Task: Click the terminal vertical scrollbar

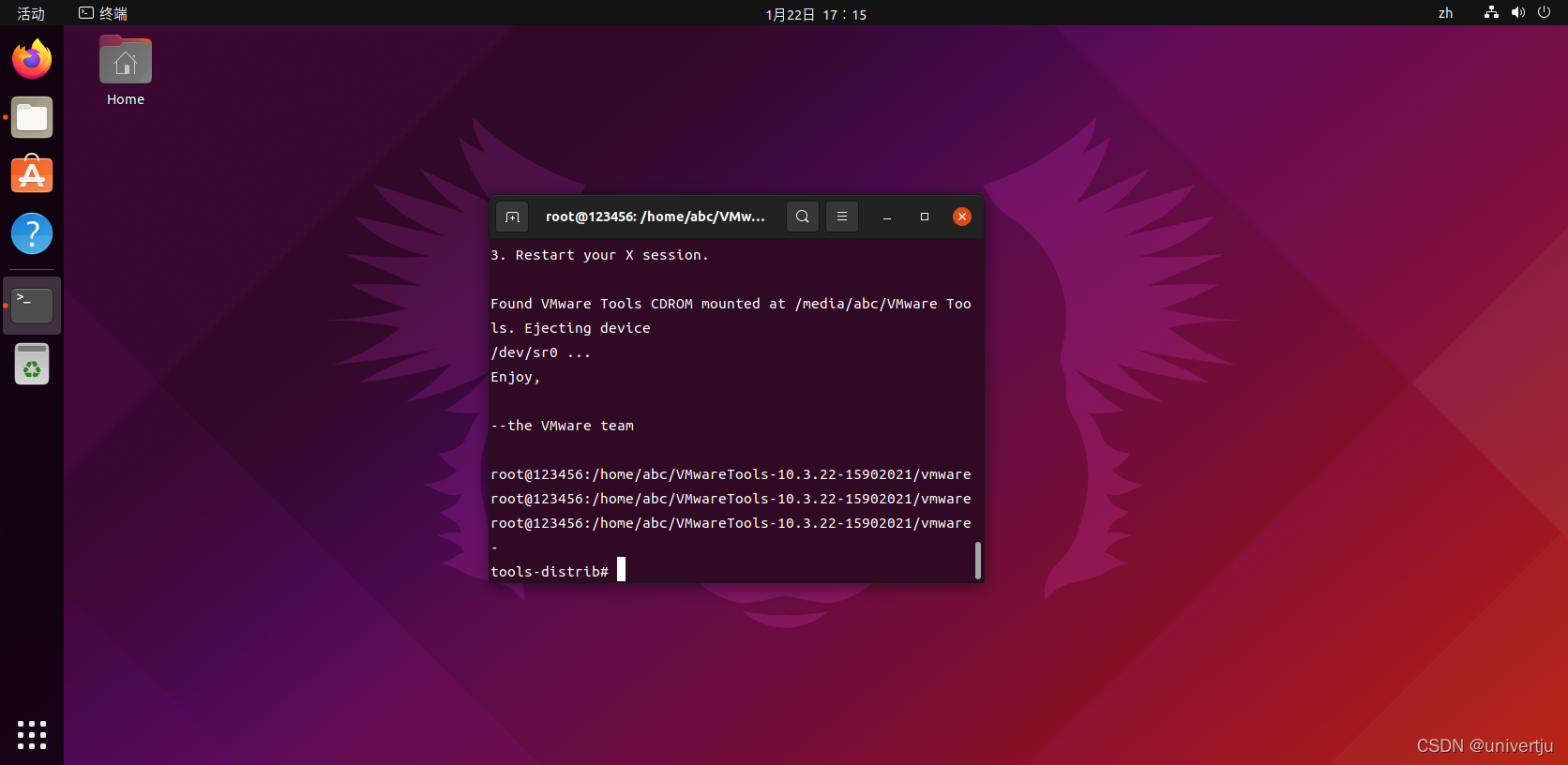Action: (x=978, y=561)
